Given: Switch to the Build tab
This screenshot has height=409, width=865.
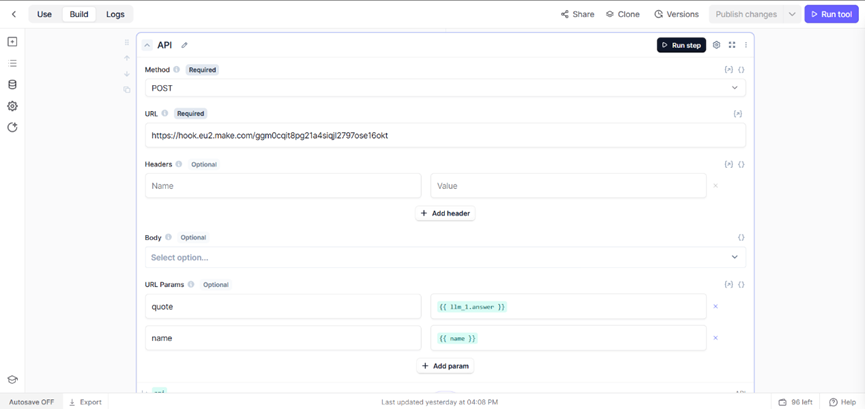Looking at the screenshot, I should pos(79,14).
